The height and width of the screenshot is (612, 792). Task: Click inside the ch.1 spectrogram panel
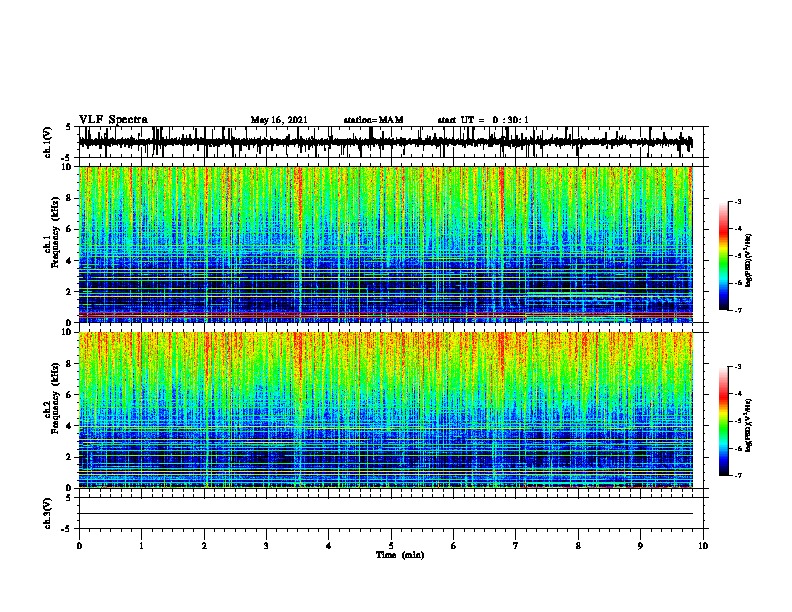click(x=386, y=244)
